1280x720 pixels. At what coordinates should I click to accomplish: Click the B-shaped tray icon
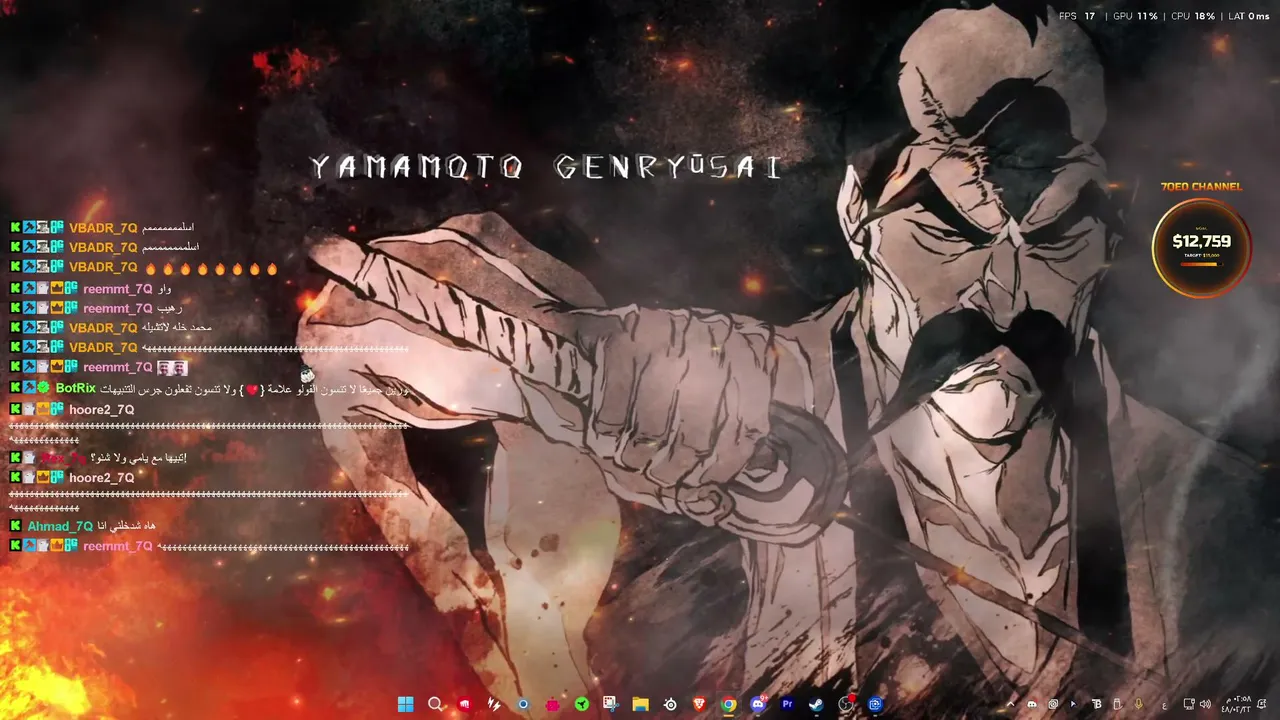coord(1097,704)
